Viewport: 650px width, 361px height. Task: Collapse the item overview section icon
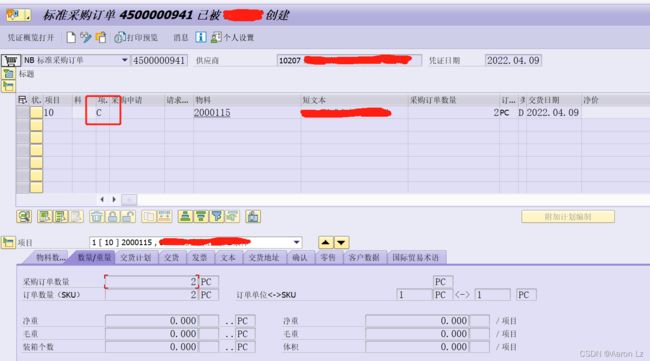click(8, 87)
